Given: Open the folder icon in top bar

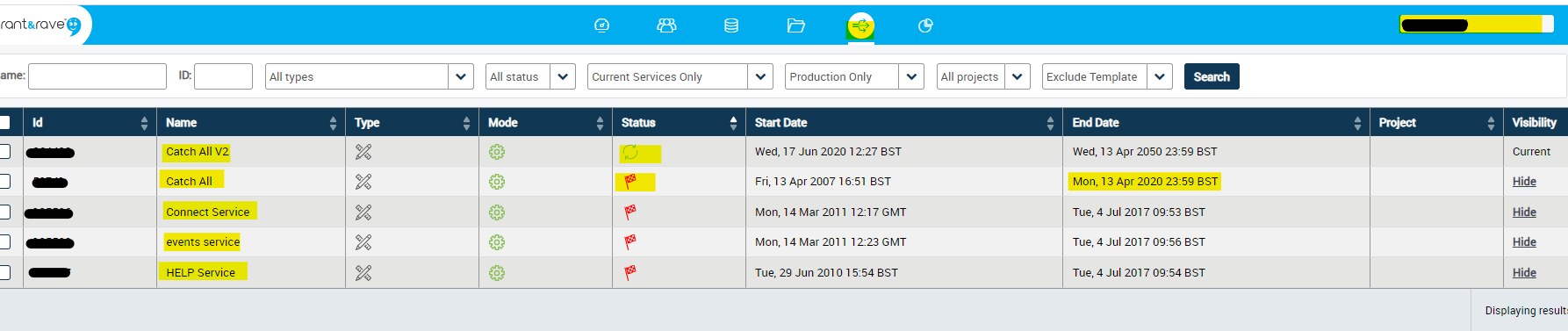Looking at the screenshot, I should (795, 25).
